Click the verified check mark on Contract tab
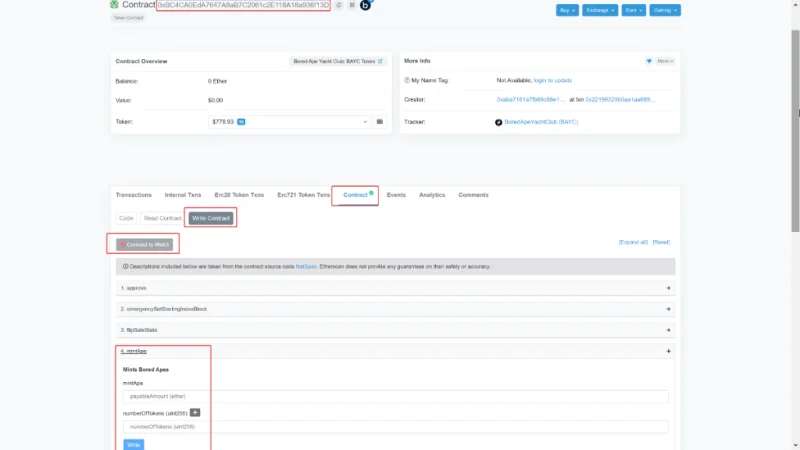The width and height of the screenshot is (800, 450). click(x=371, y=193)
